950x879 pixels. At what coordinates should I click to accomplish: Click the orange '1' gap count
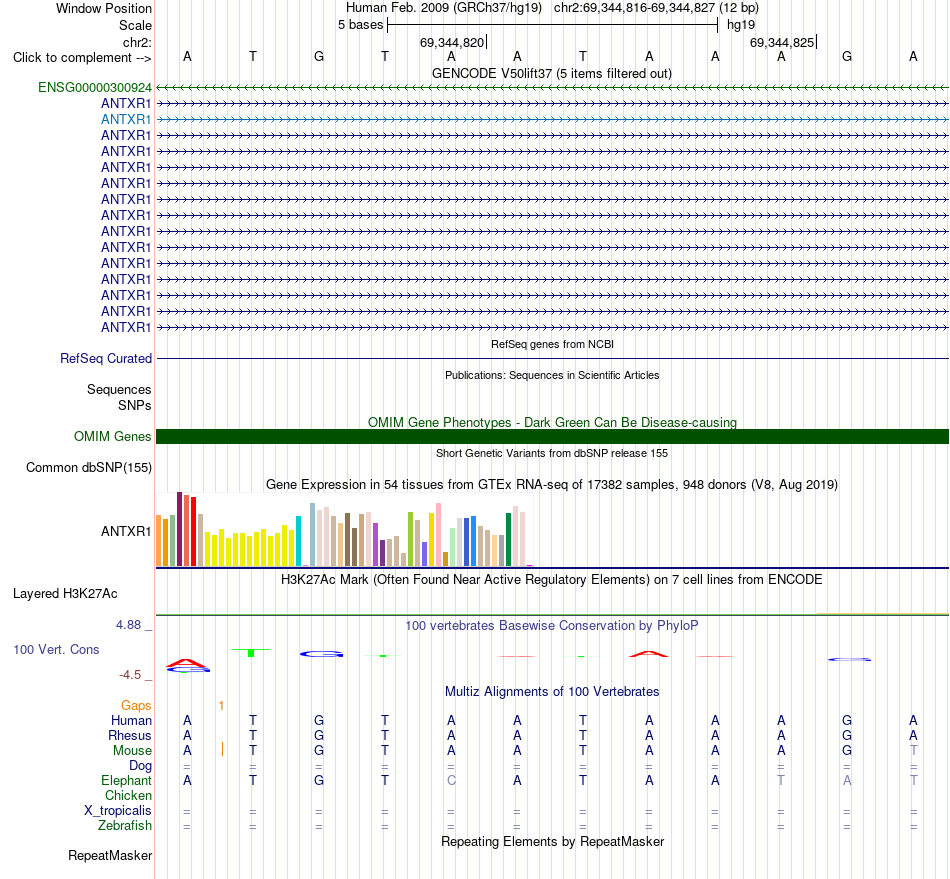222,705
